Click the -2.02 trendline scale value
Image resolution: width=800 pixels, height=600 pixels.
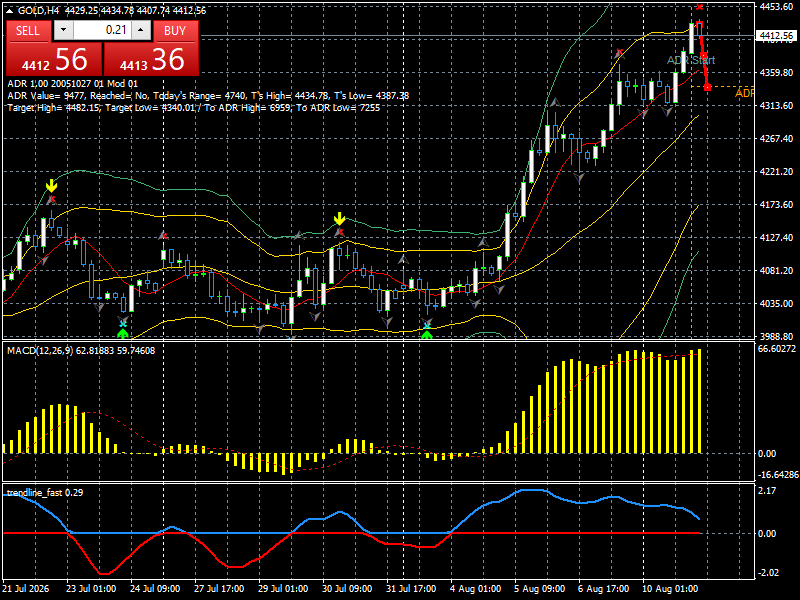click(768, 572)
